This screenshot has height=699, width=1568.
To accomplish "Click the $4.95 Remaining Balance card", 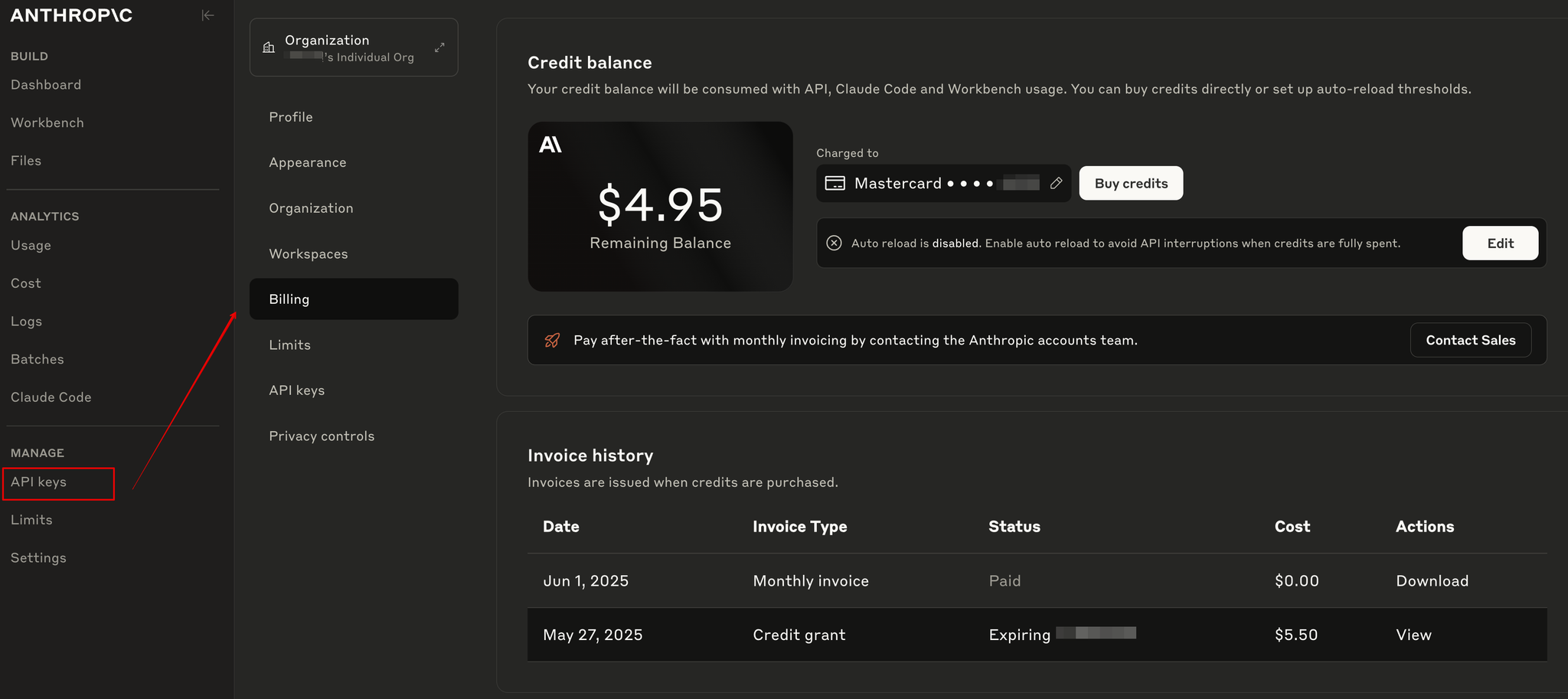I will point(660,207).
